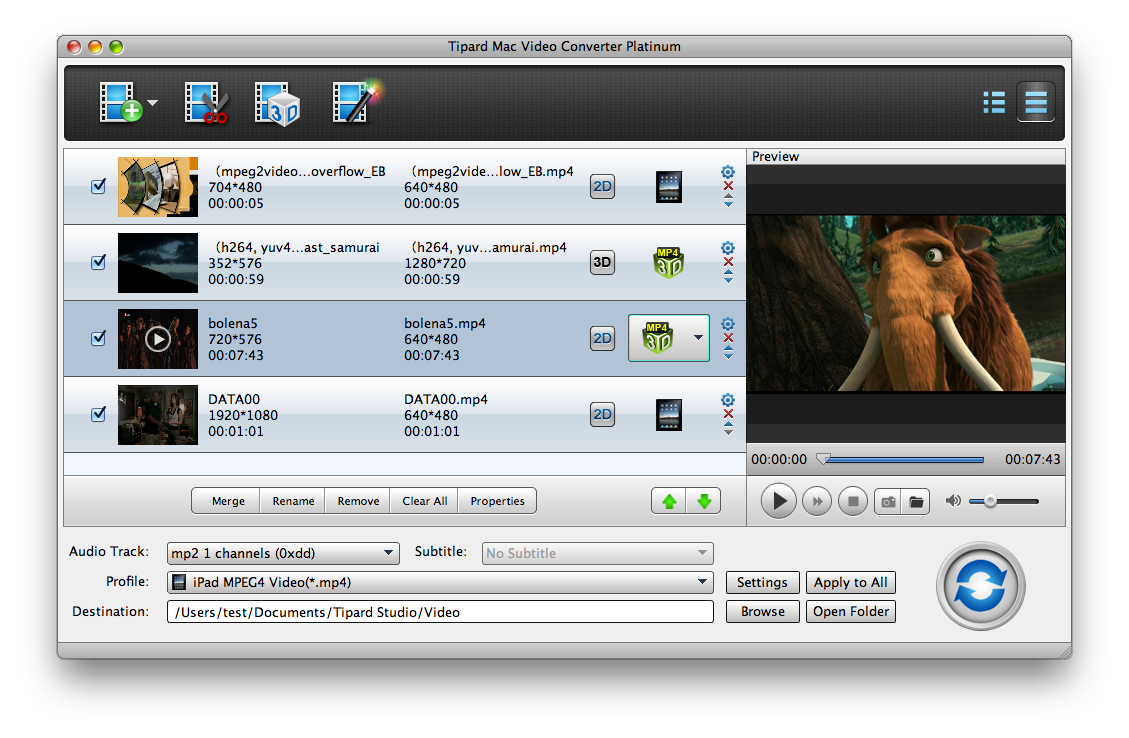Screen dimensions: 1129x738
Task: Remove last_samurai row with red X
Action: coord(728,261)
